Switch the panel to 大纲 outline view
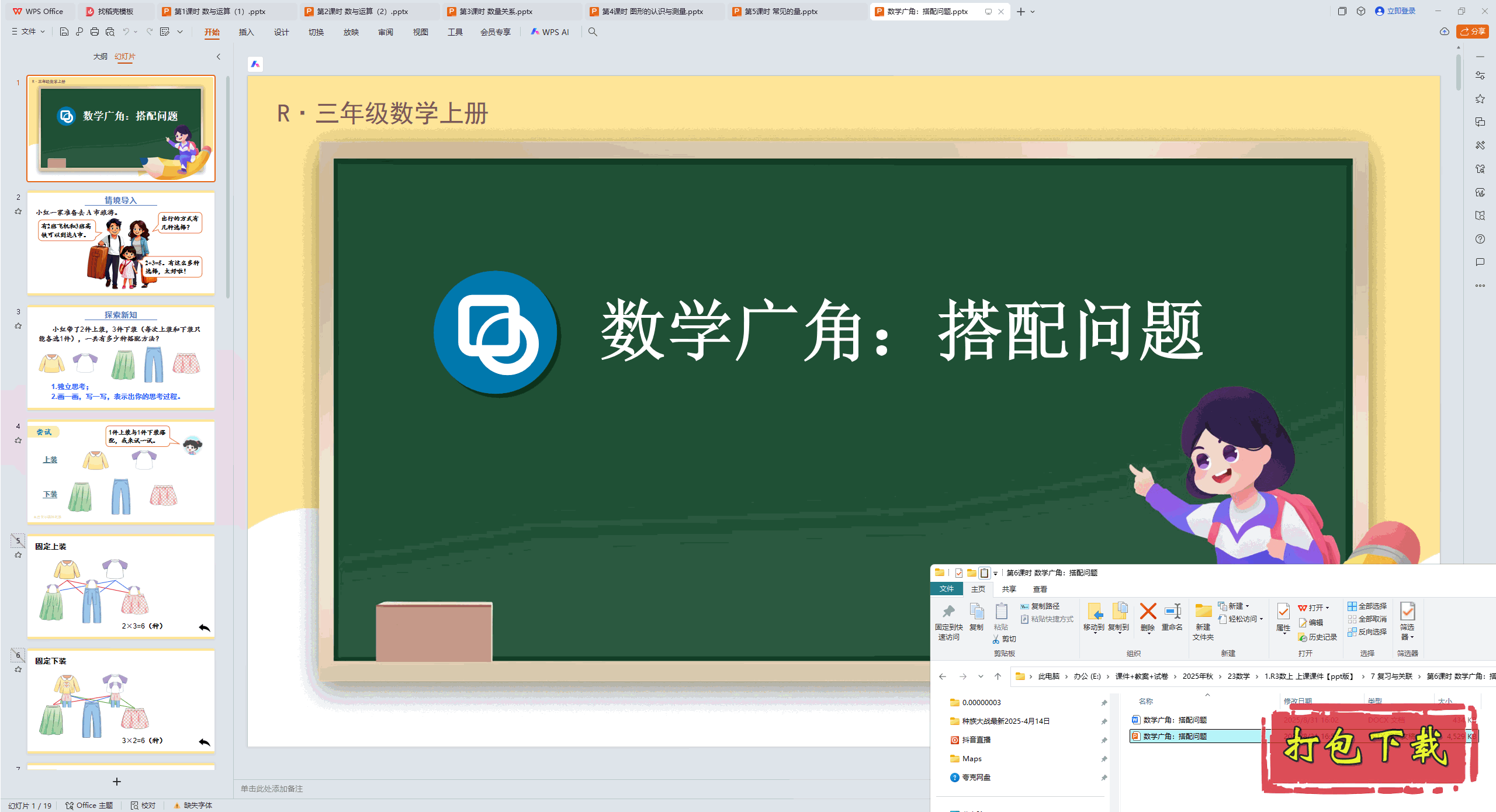This screenshot has height=812, width=1496. [x=100, y=56]
